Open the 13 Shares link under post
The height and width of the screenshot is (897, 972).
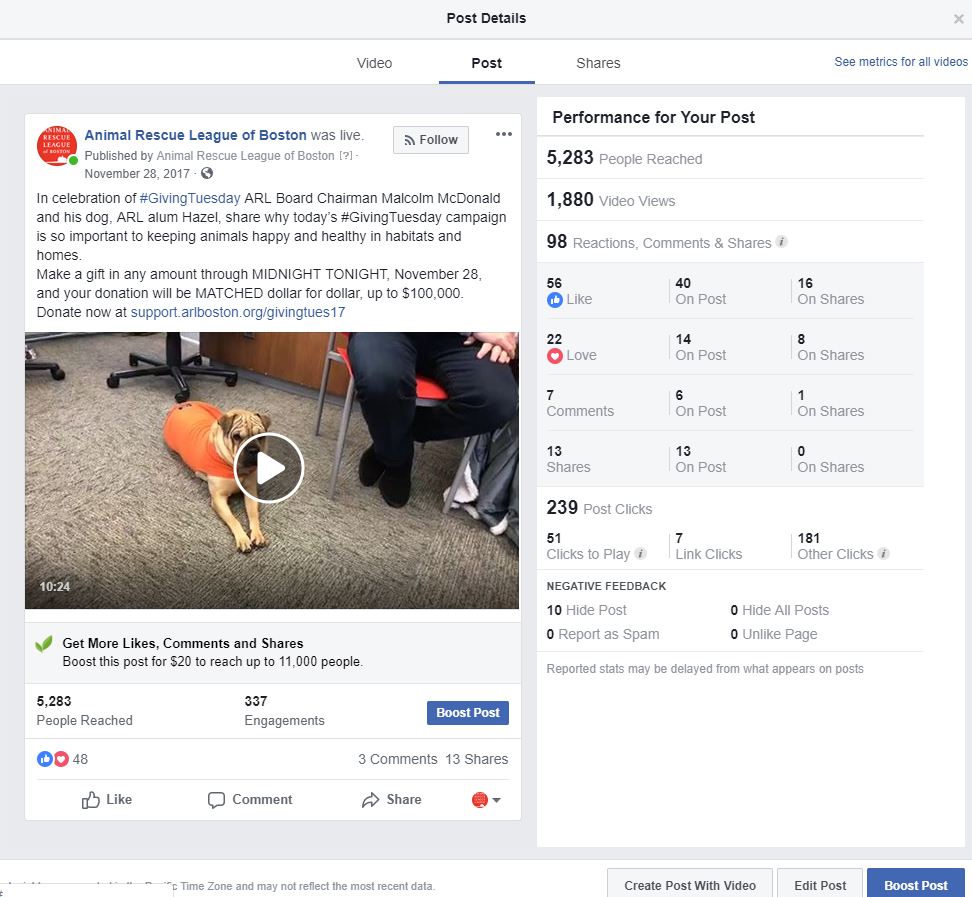tap(477, 759)
